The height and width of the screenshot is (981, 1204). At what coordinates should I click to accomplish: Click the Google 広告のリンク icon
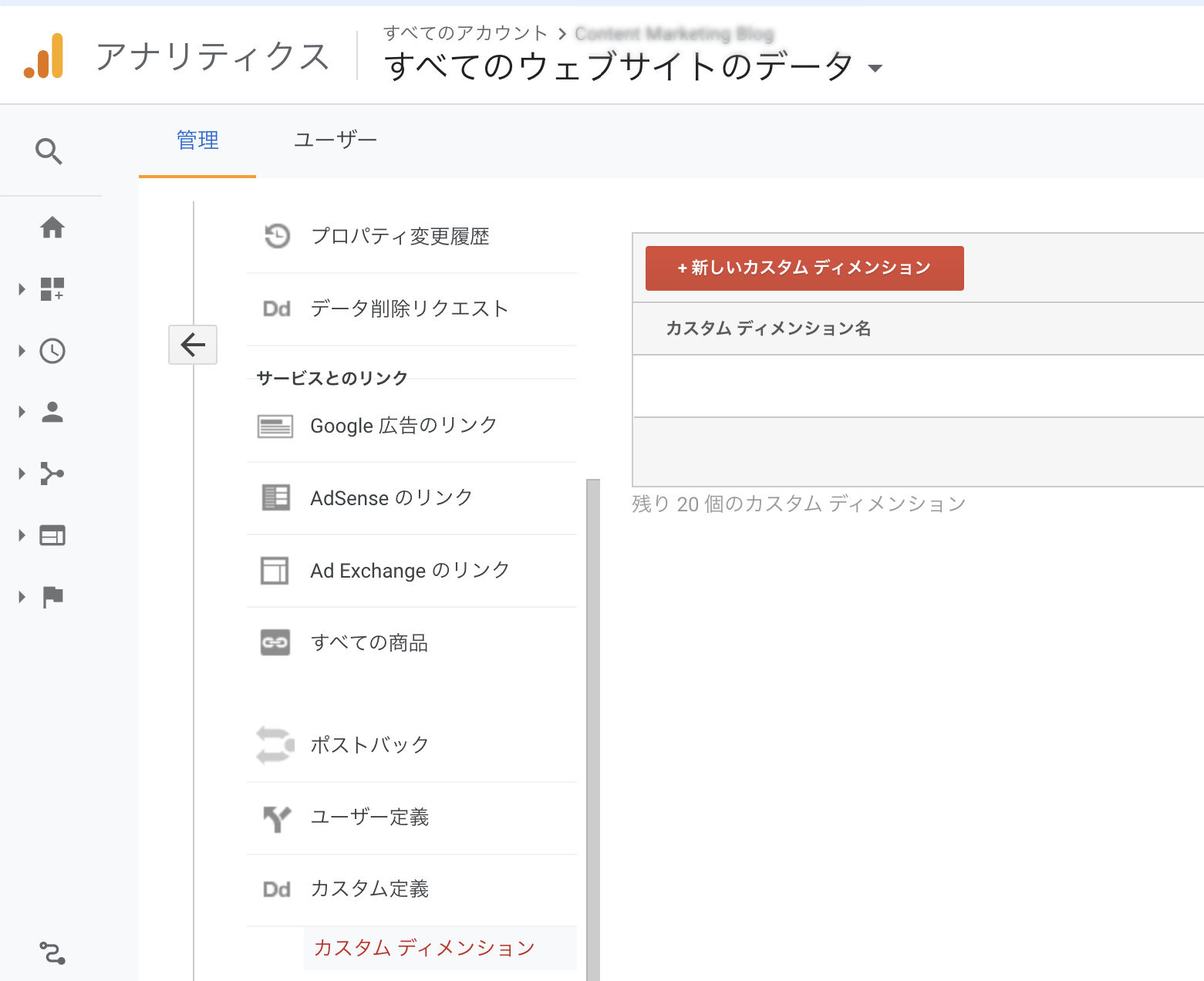[275, 426]
